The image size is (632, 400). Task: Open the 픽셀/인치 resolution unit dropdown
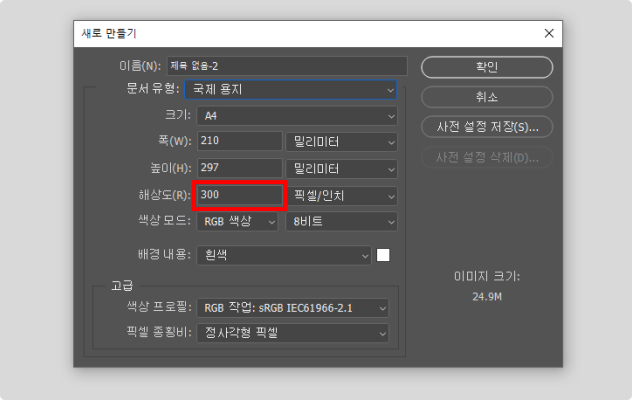pyautogui.click(x=341, y=196)
